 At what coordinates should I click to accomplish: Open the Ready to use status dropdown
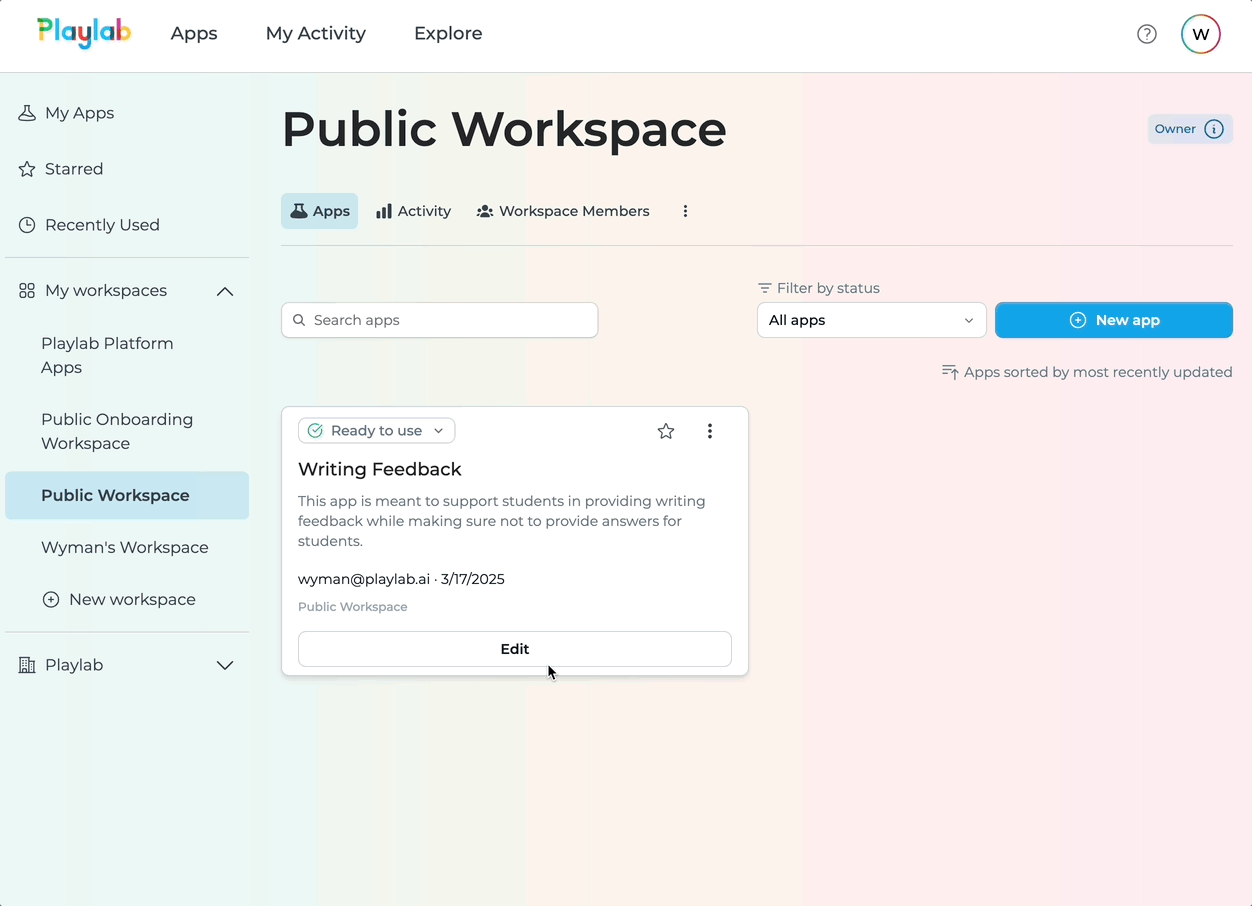click(x=377, y=431)
